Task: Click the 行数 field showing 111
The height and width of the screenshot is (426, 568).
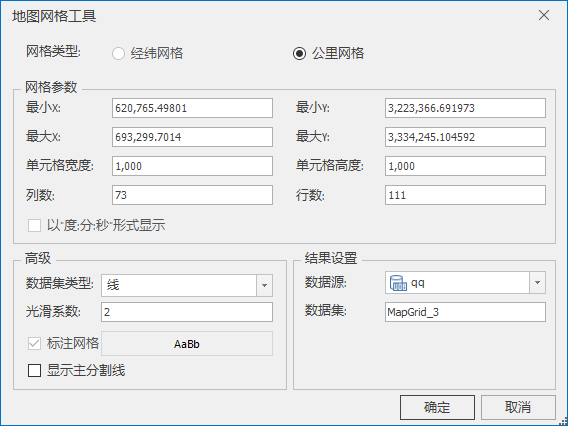Action: click(465, 195)
